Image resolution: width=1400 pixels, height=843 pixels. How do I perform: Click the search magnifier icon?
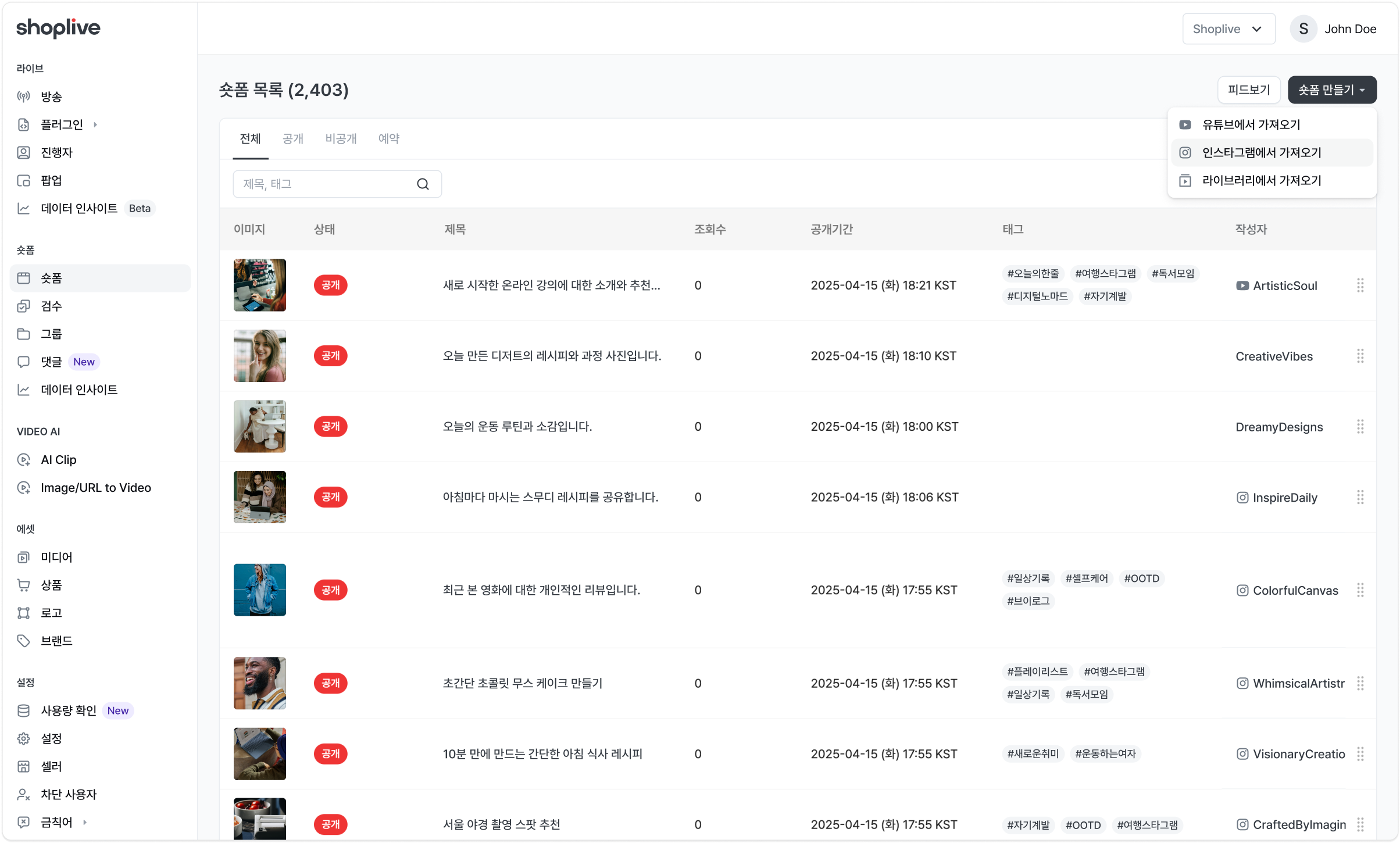pos(423,184)
